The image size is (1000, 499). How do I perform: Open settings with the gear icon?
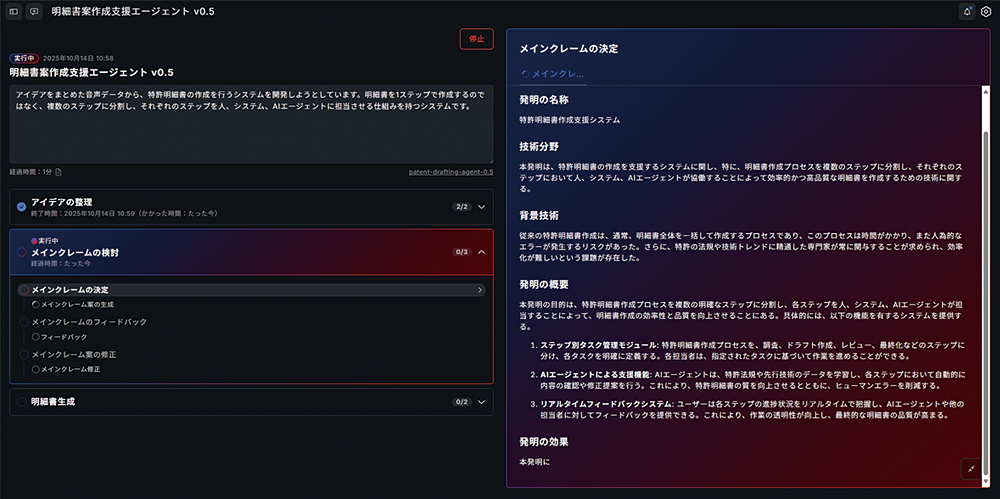986,11
